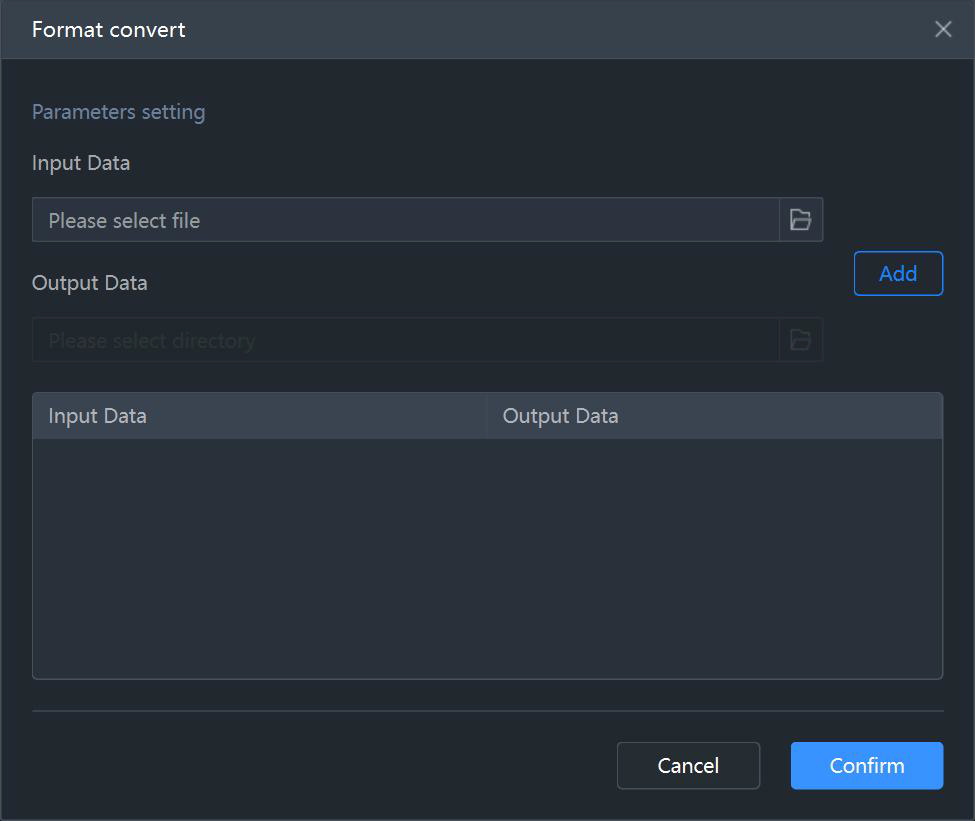Click the empty area under Output Data column

pyautogui.click(x=714, y=559)
